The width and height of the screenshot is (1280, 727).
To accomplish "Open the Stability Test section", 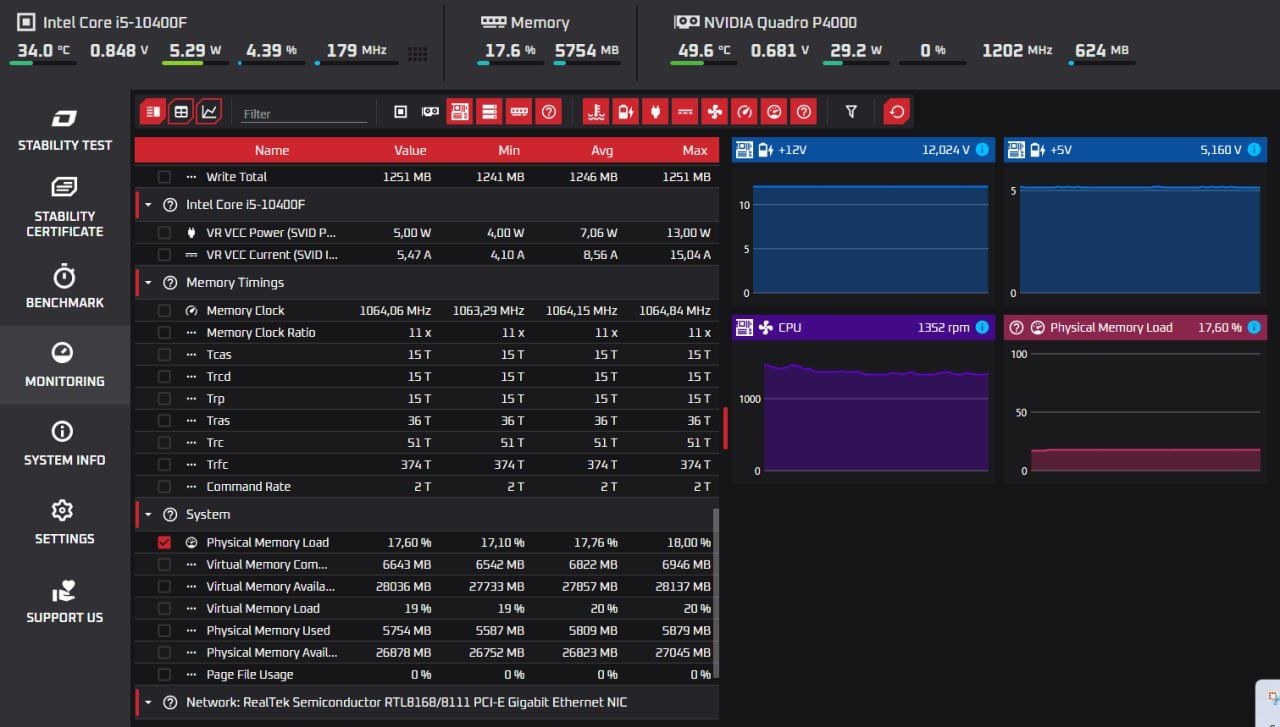I will (64, 130).
